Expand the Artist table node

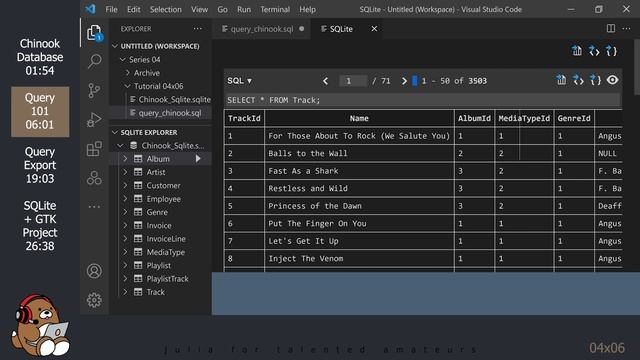click(125, 172)
